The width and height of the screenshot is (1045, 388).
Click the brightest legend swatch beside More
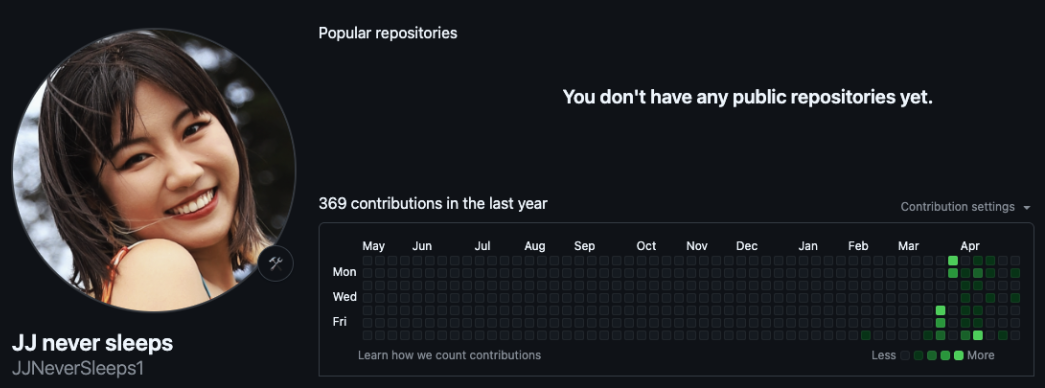[958, 355]
